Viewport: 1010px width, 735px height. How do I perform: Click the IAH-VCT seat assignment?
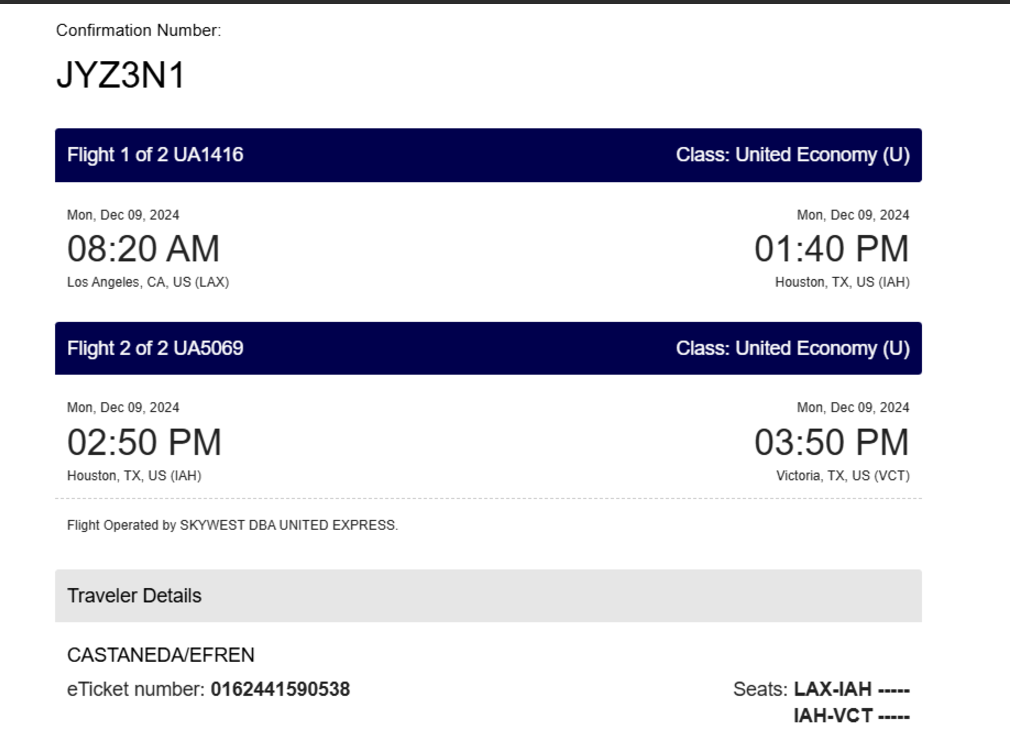(852, 716)
